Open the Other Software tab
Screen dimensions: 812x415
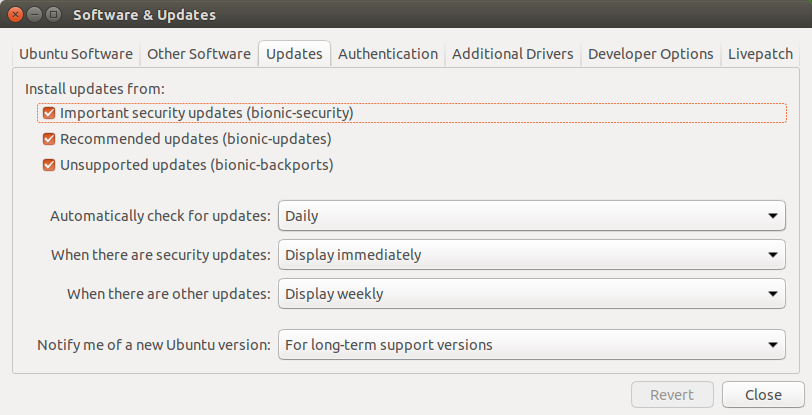coord(199,54)
